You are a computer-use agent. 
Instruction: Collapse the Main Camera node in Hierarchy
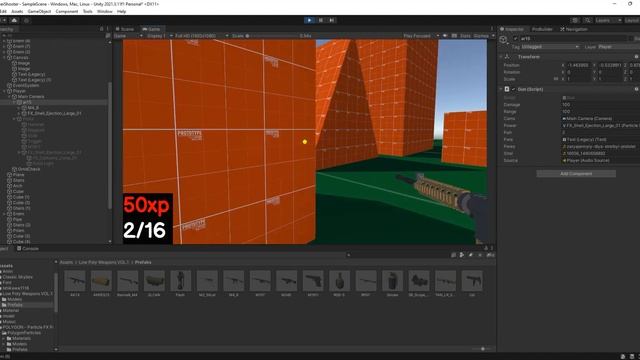point(9,97)
